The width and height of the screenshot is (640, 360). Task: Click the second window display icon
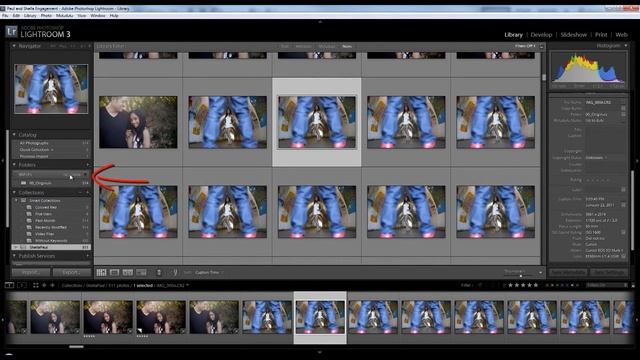(x=22, y=285)
